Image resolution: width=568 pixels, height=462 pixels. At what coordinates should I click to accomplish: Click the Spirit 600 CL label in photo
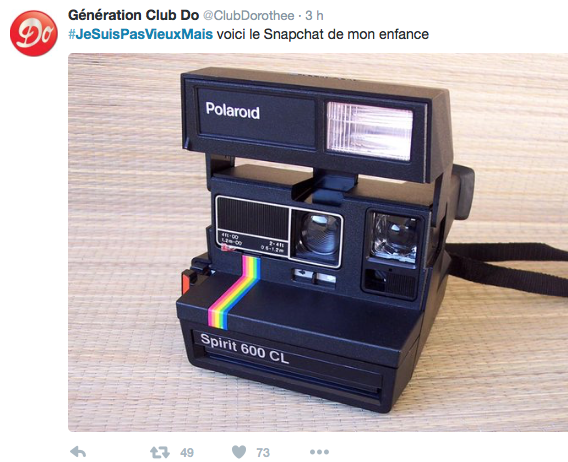pyautogui.click(x=245, y=348)
